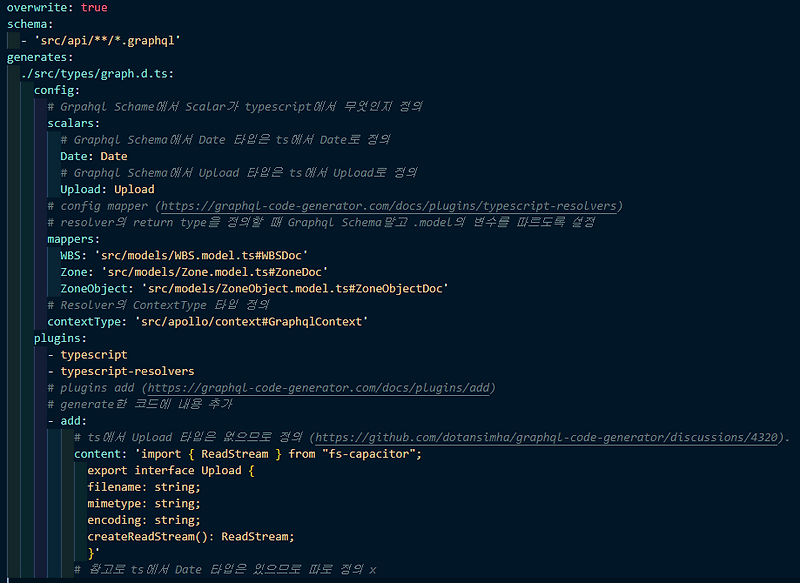800x583 pixels.
Task: Click the '- typescript-resolvers' plugin entry
Action: click(120, 371)
